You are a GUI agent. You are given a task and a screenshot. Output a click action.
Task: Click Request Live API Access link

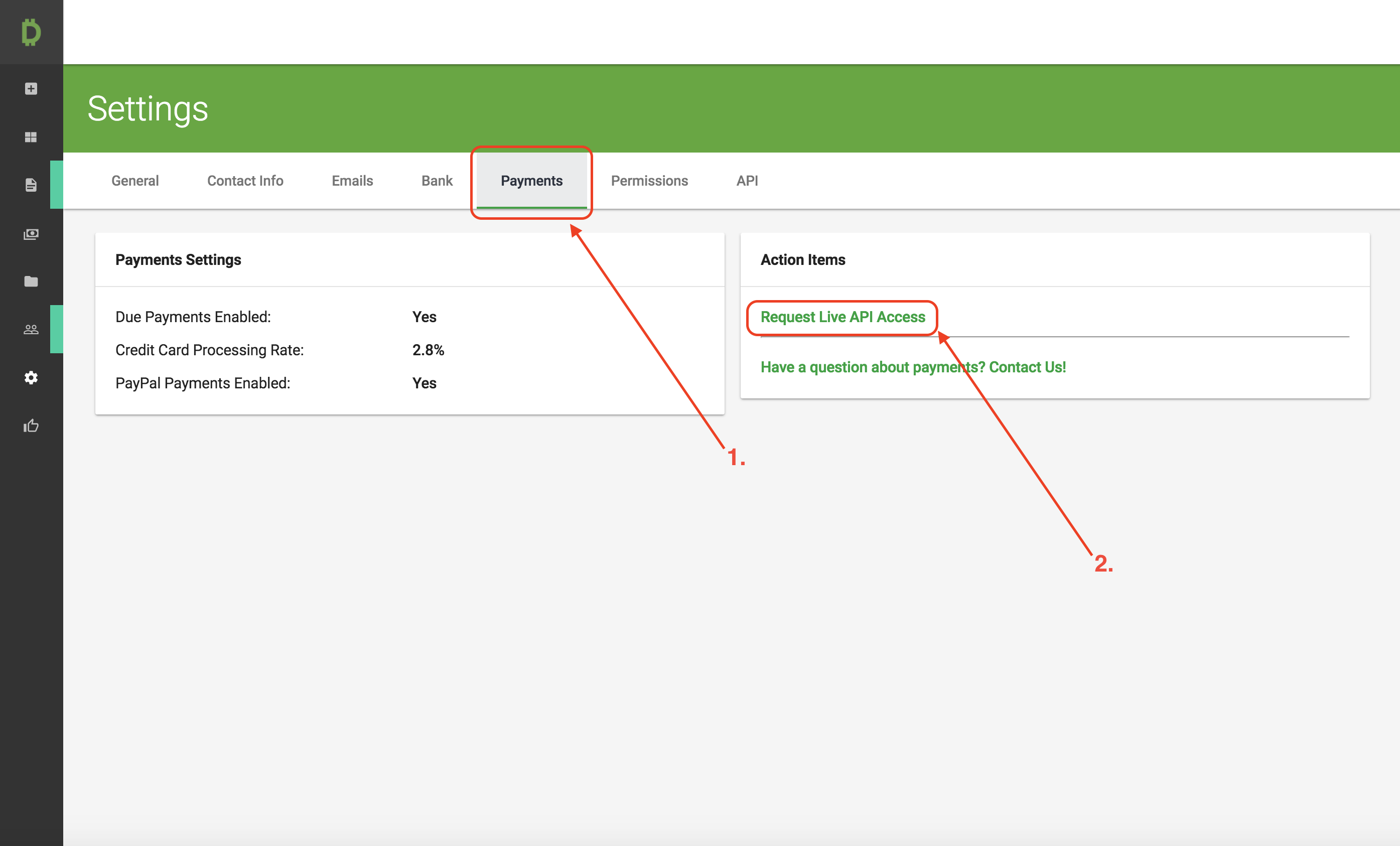[x=843, y=317]
